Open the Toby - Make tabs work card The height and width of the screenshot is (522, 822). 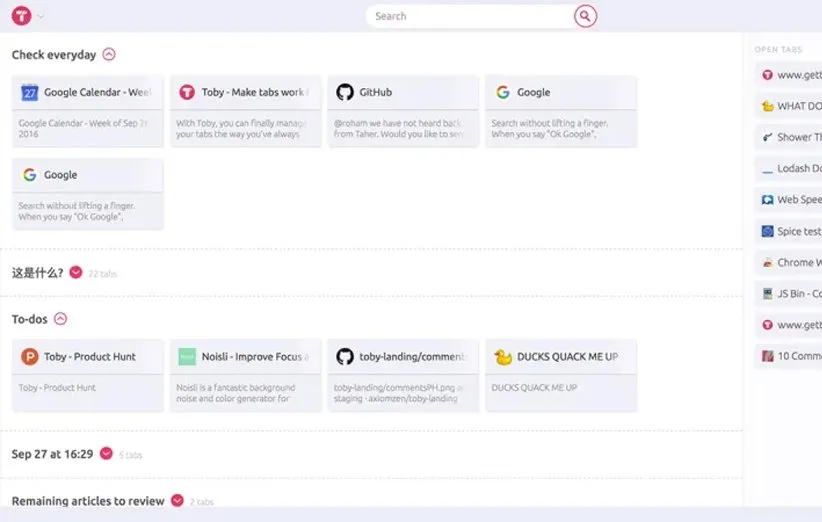click(246, 110)
